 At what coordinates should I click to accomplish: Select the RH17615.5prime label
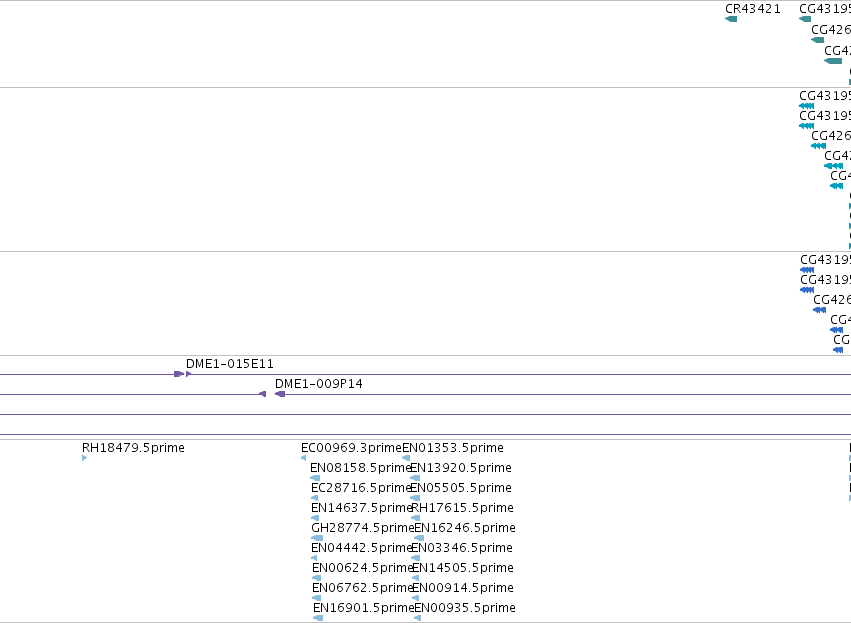click(462, 508)
